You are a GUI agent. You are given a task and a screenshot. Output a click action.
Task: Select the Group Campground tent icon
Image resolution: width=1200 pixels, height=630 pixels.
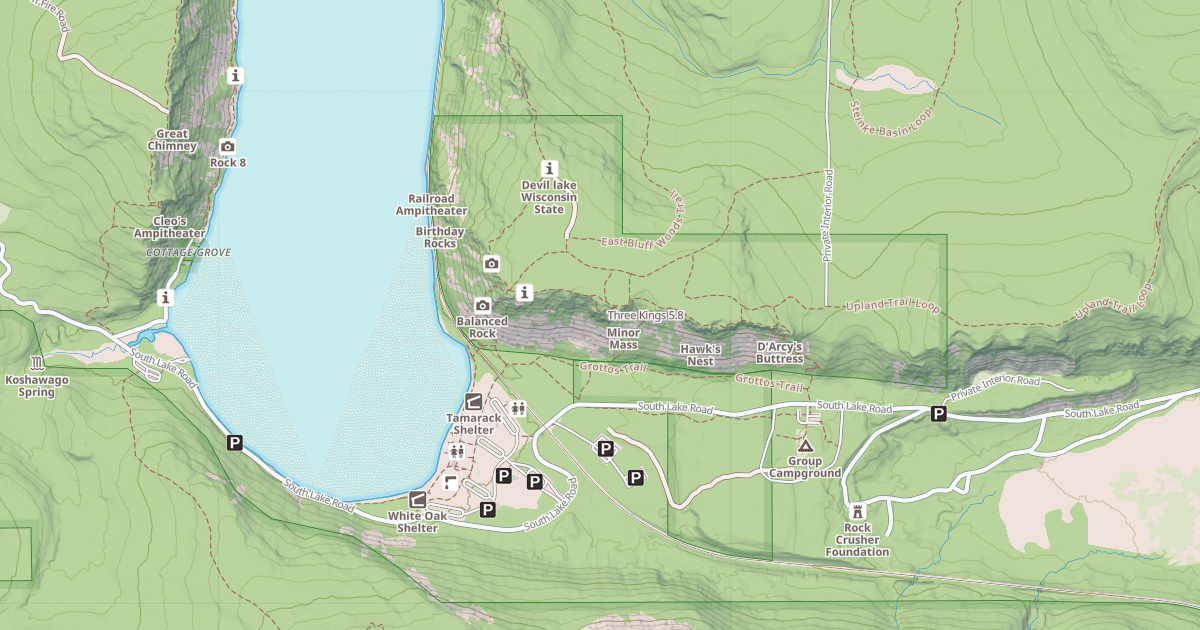[x=805, y=445]
